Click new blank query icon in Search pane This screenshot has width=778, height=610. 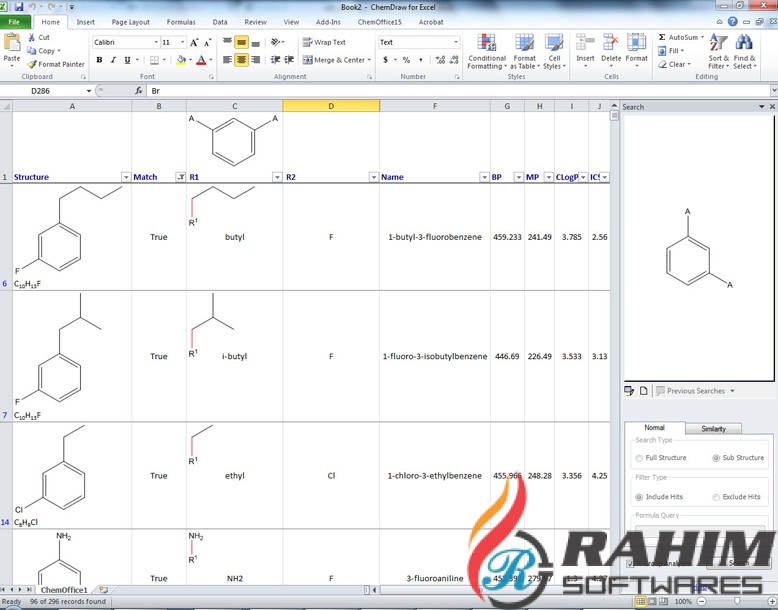click(644, 391)
